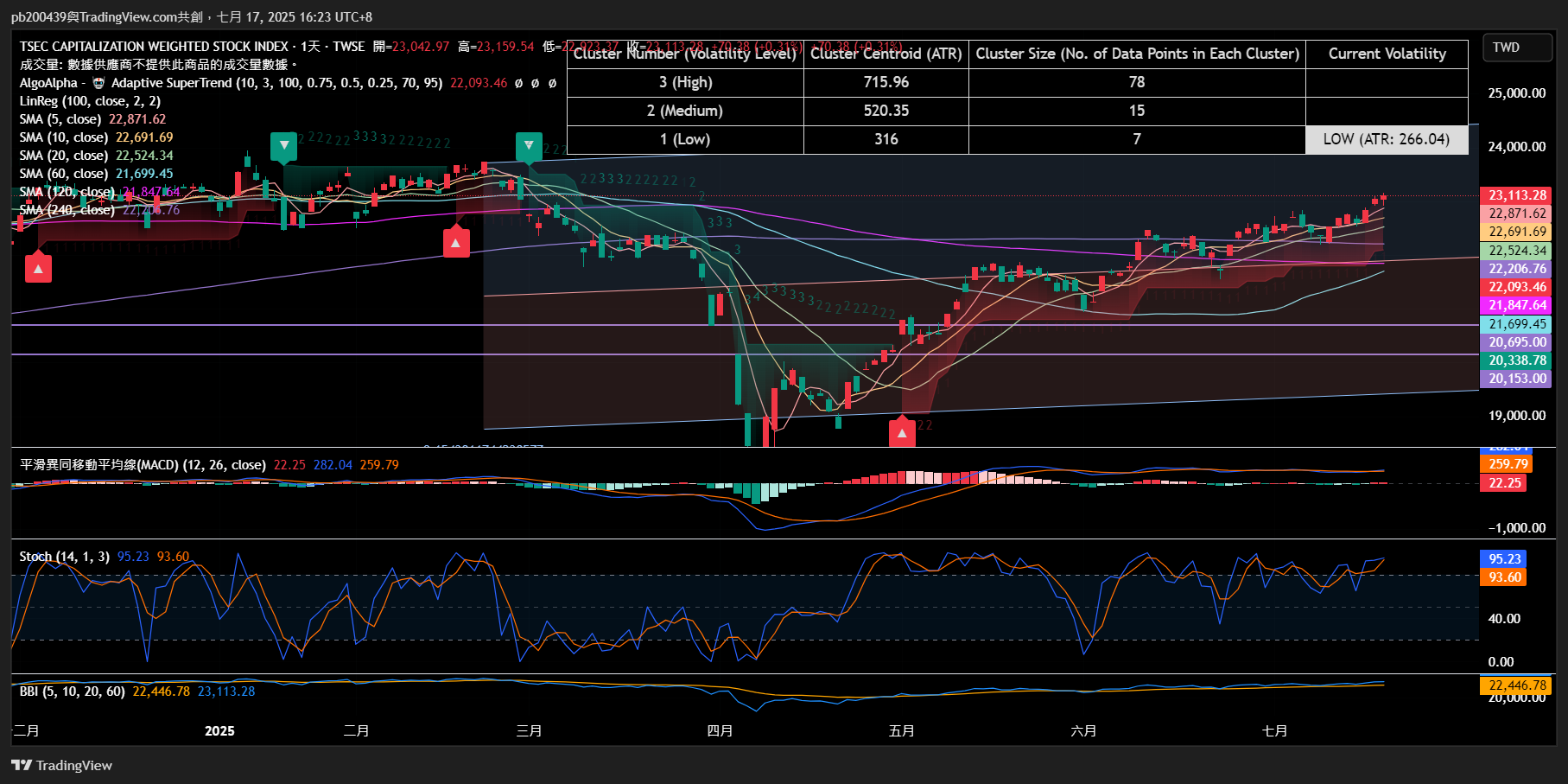Viewport: 1568px width, 784px height.
Task: Click the red up-arrow signal at April low
Action: [902, 432]
